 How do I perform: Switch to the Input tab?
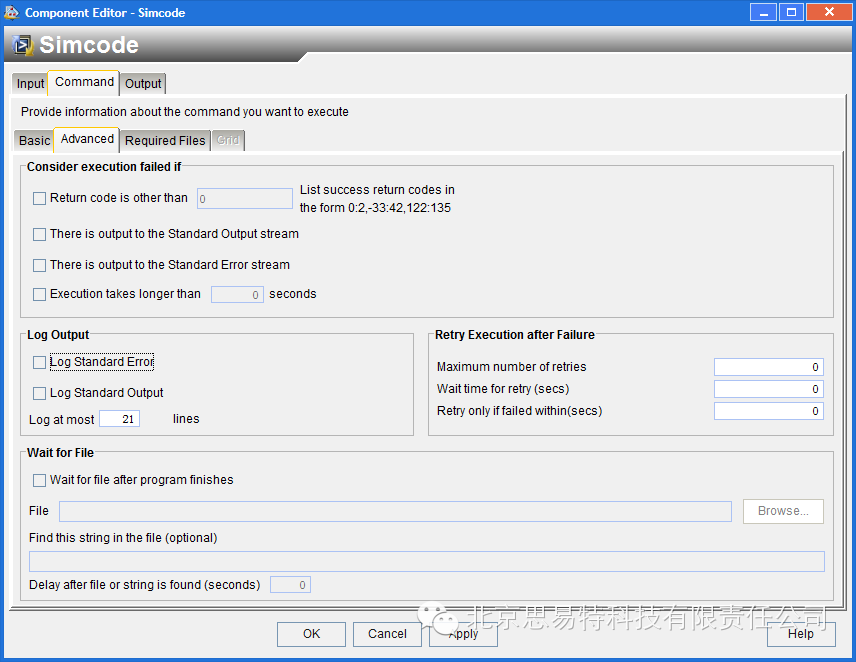click(30, 84)
